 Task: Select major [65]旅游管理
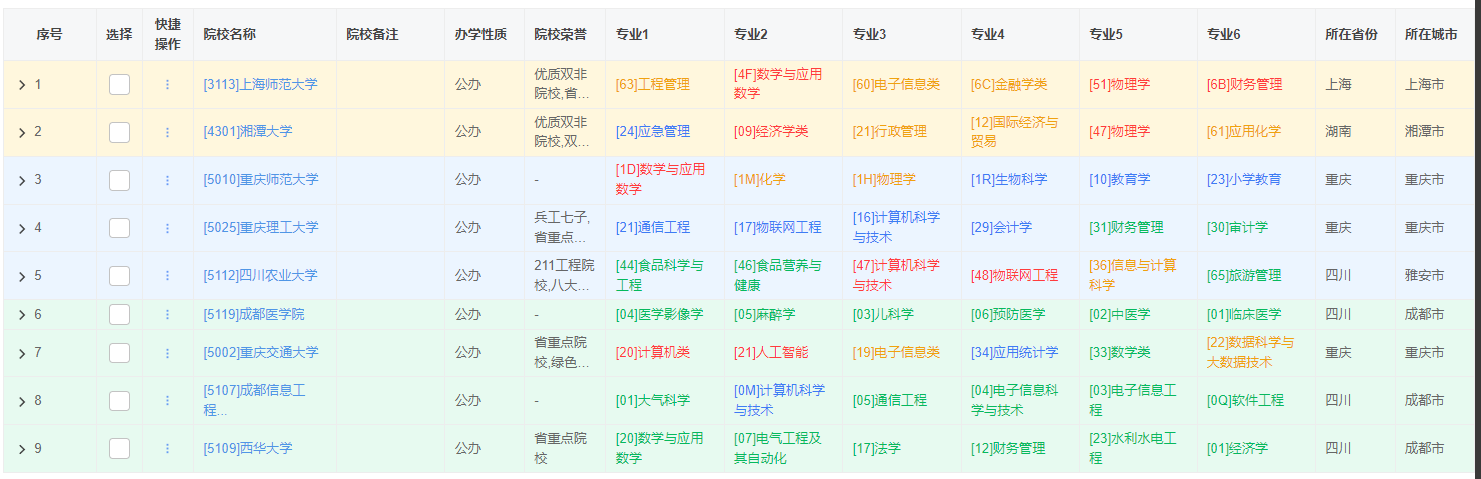(x=1244, y=276)
